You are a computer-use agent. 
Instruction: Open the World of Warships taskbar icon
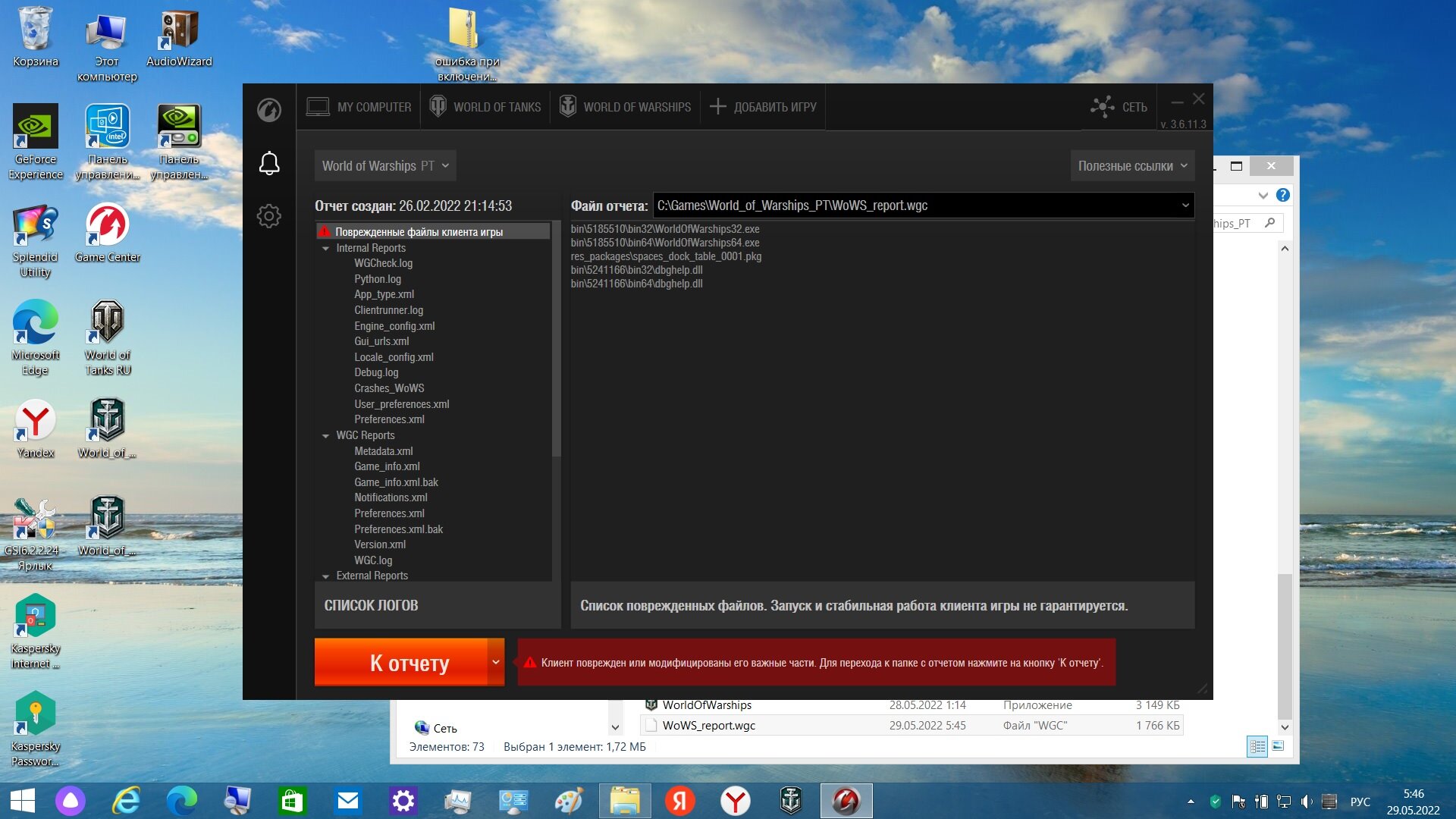tap(791, 801)
